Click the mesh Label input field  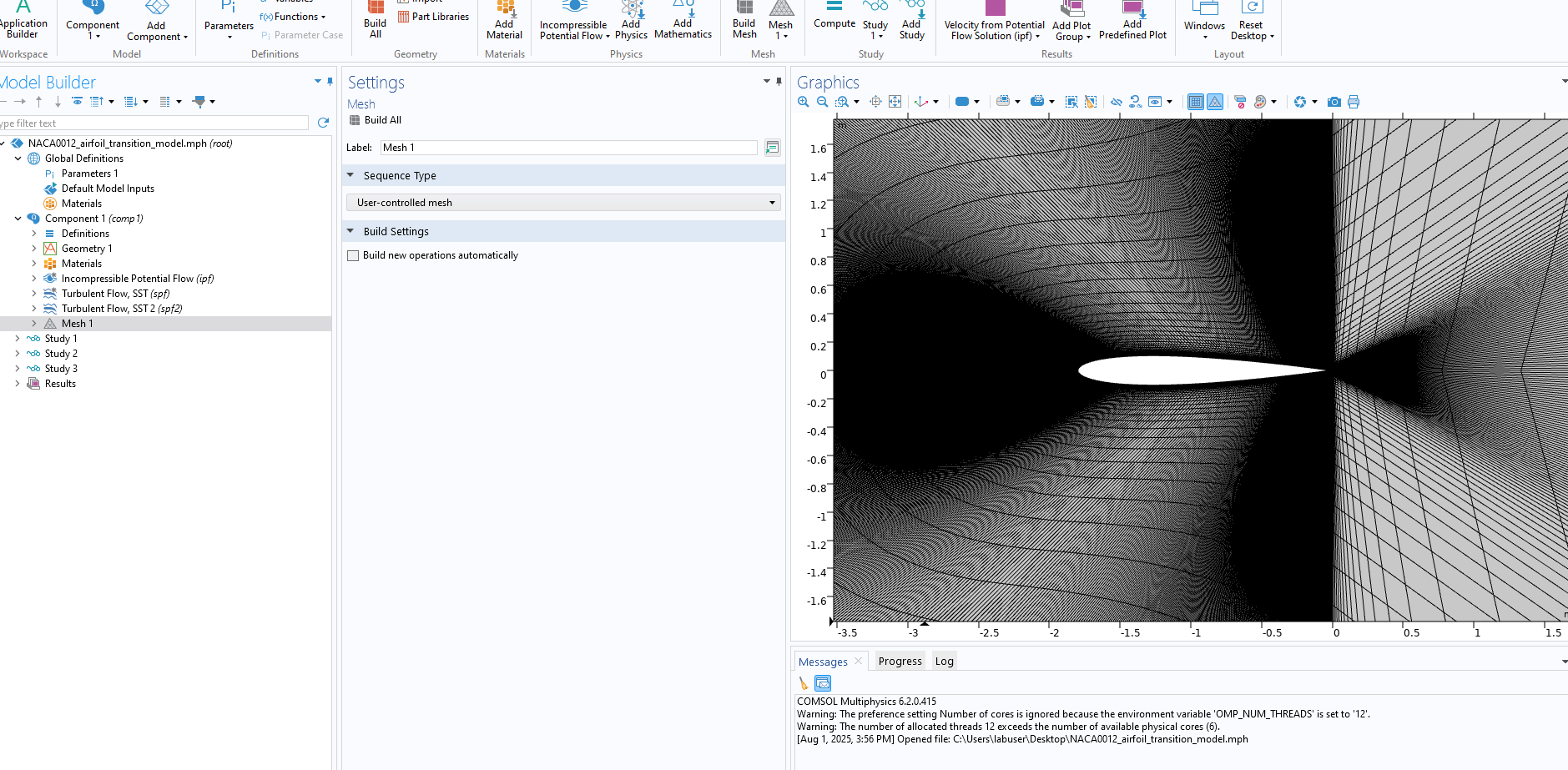(x=568, y=148)
